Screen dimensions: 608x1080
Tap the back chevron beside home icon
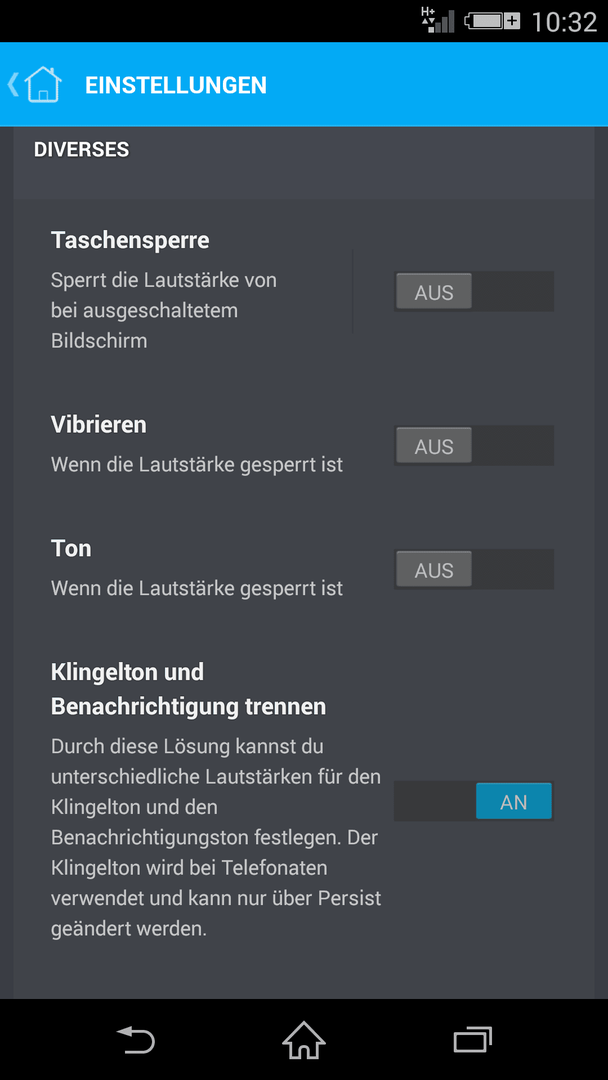[x=13, y=83]
